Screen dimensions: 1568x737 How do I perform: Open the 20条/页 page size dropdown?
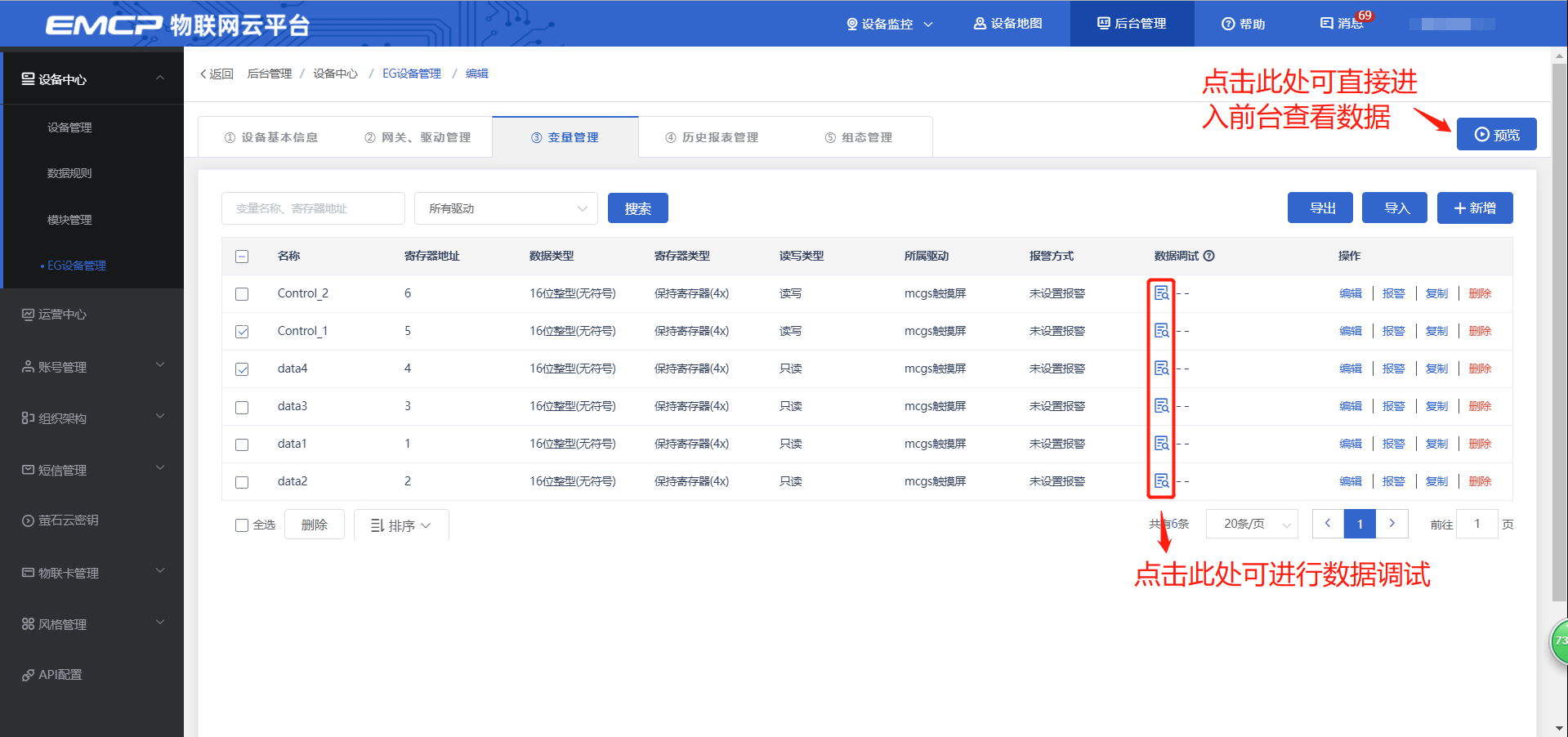click(1251, 524)
